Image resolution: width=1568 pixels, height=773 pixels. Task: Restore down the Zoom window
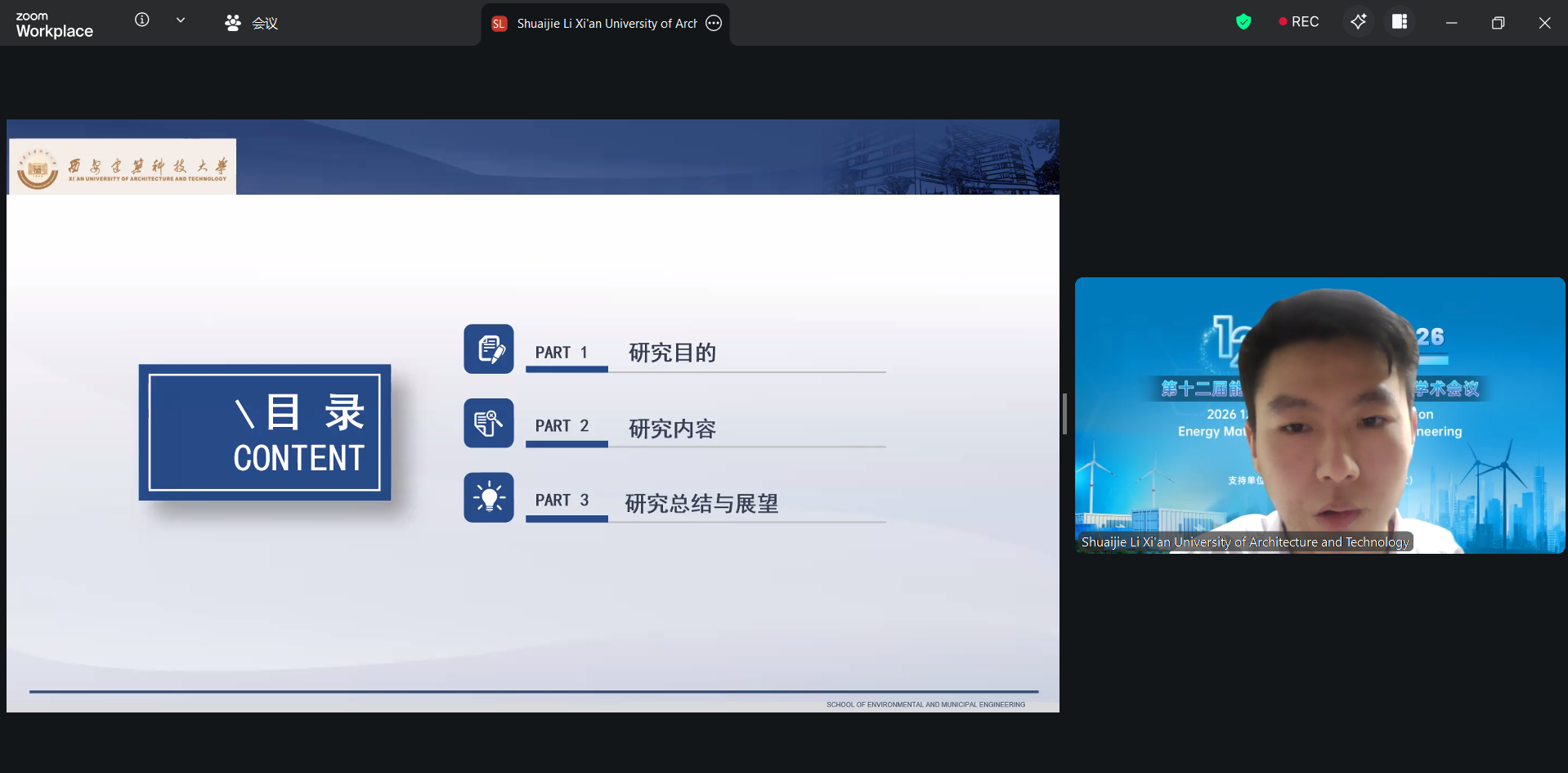point(1498,23)
